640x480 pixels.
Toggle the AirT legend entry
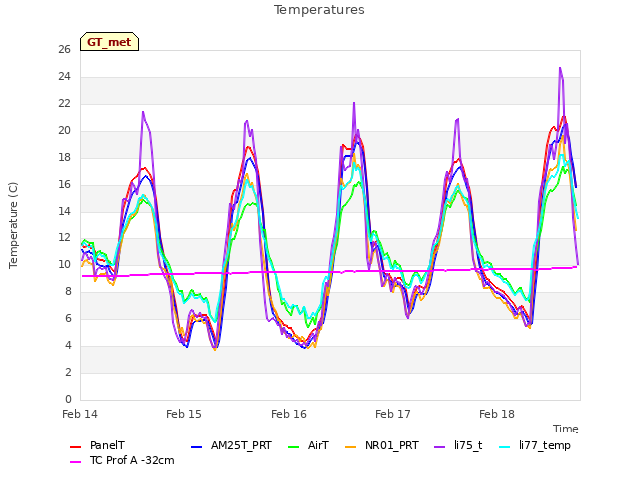309,445
